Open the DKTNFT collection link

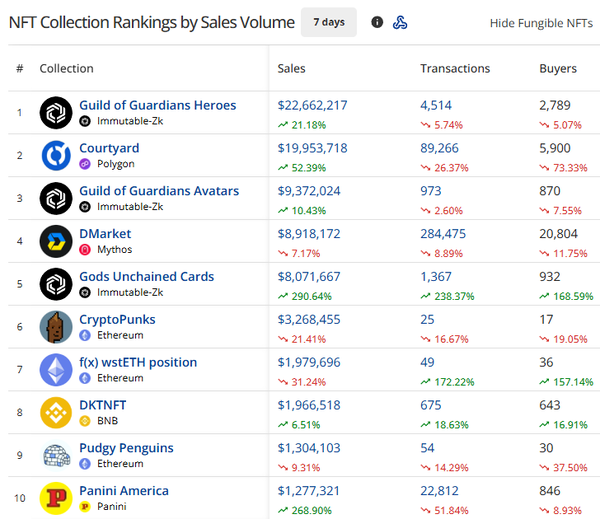103,405
